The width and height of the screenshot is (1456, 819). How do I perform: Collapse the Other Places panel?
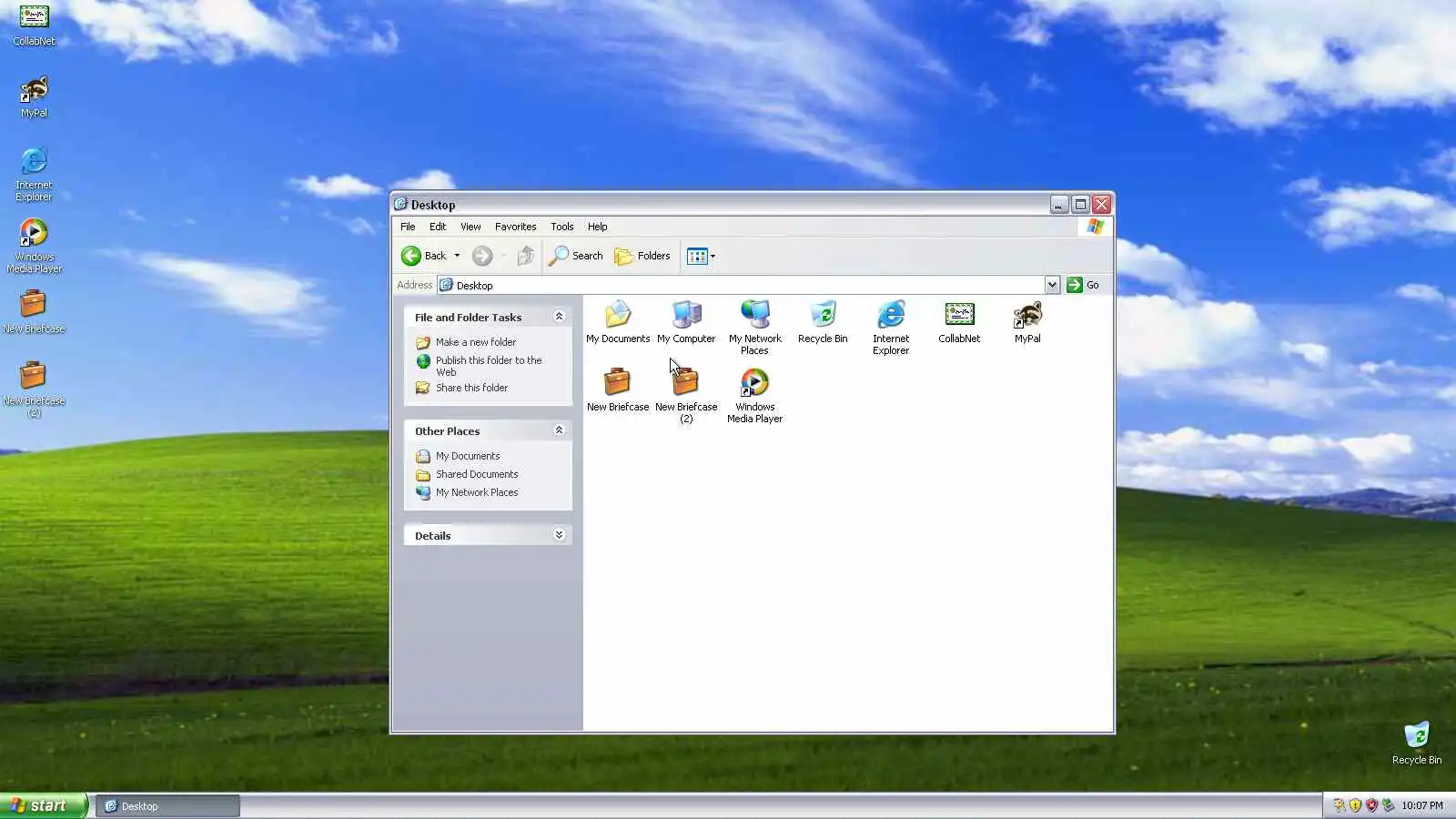click(x=559, y=430)
